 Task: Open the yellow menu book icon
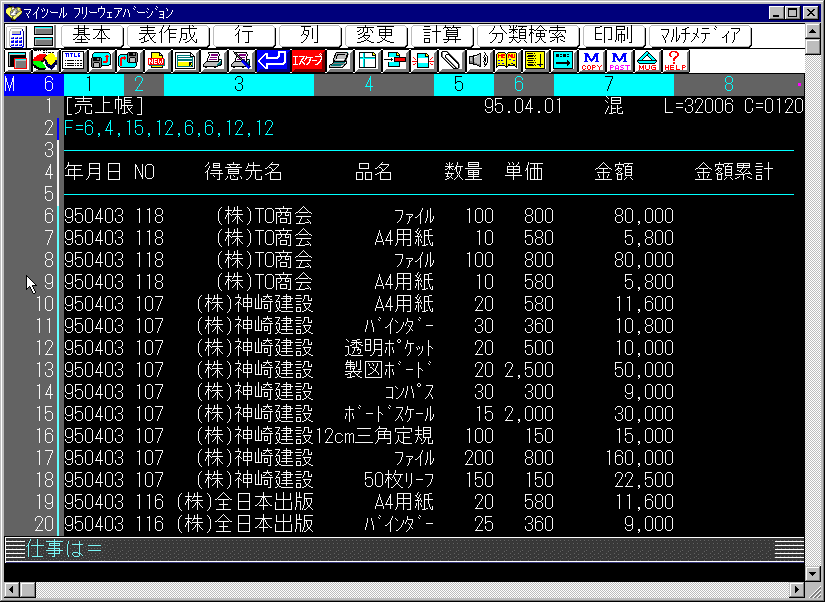506,61
